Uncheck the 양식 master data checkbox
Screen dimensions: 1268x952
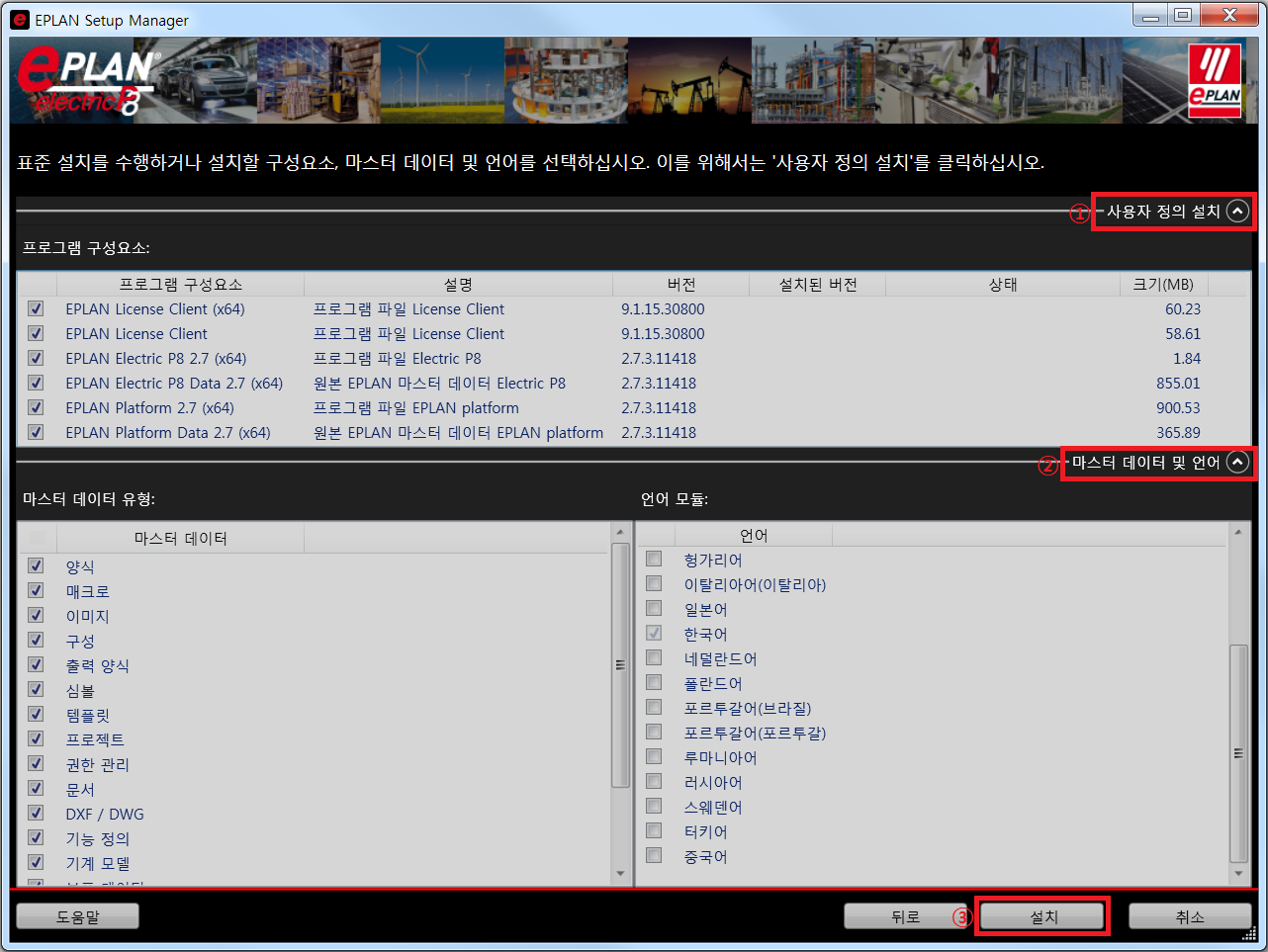click(36, 565)
